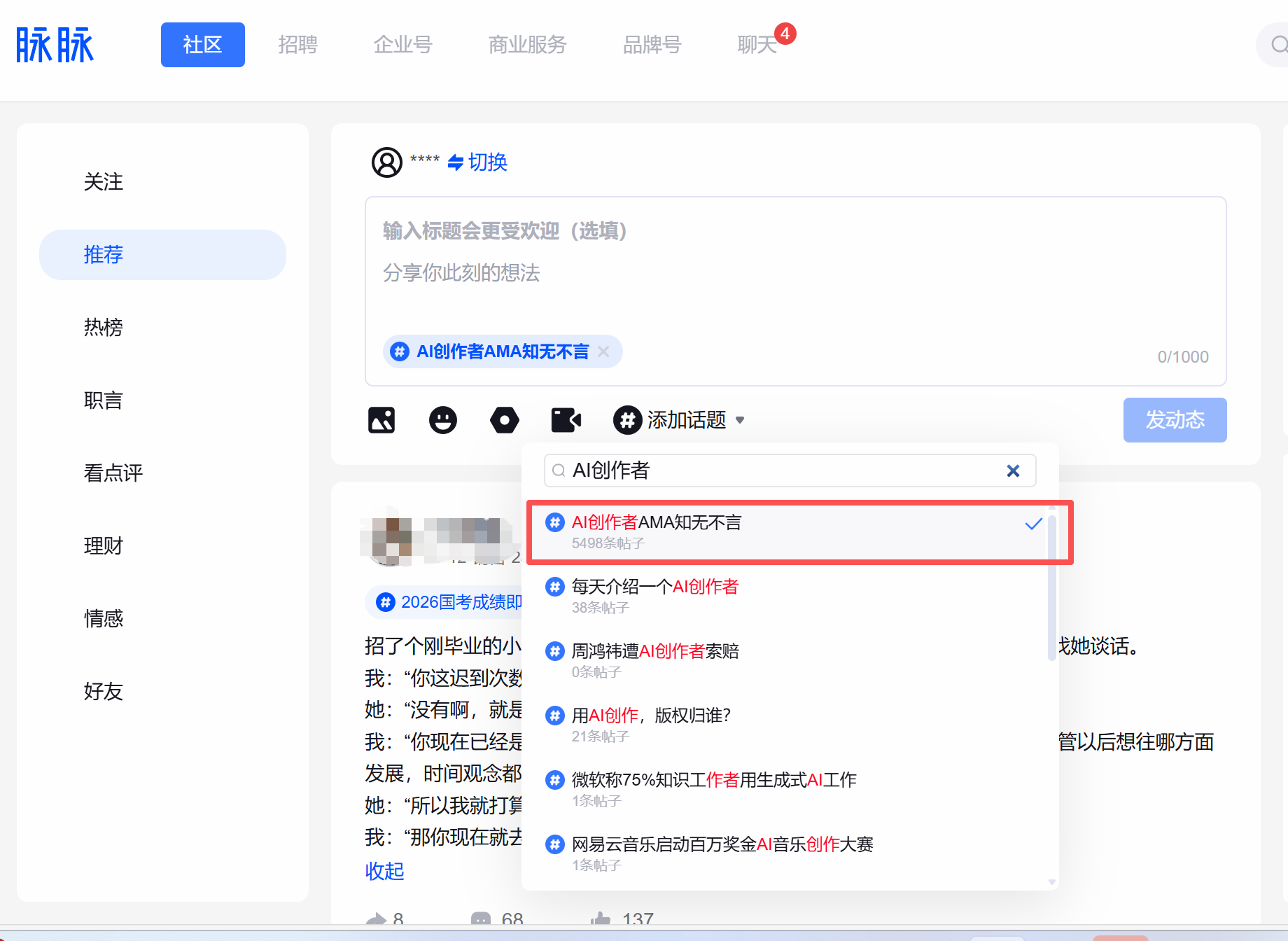Open the image upload tool

(381, 420)
